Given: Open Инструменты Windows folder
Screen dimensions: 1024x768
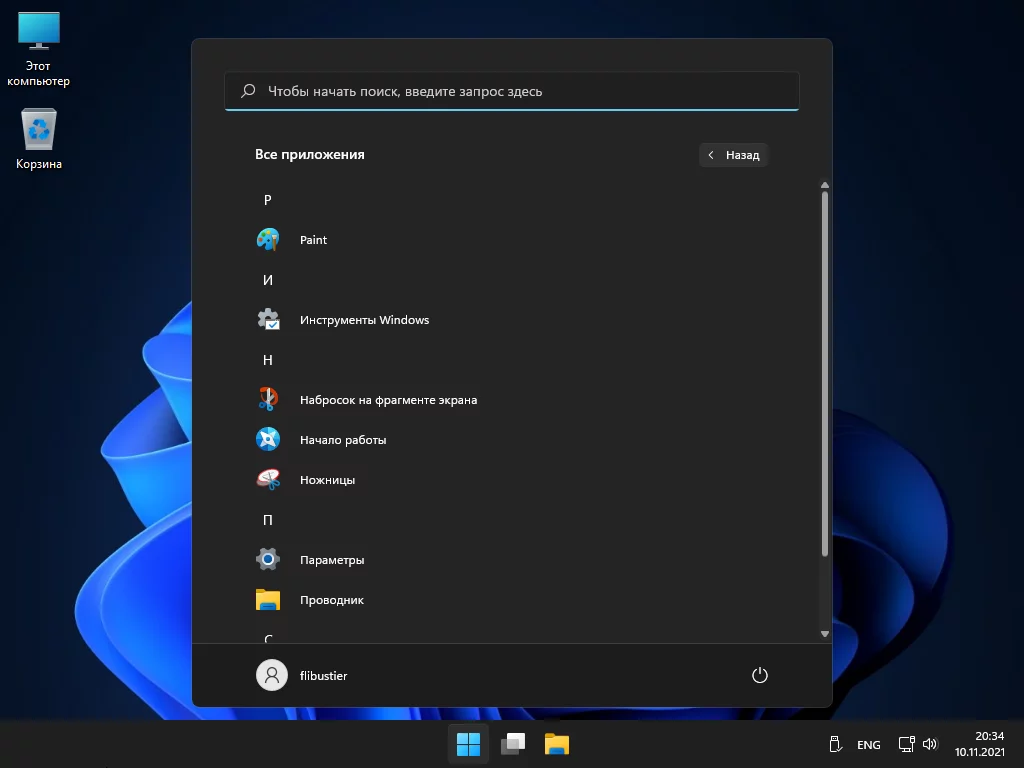Looking at the screenshot, I should (x=363, y=320).
